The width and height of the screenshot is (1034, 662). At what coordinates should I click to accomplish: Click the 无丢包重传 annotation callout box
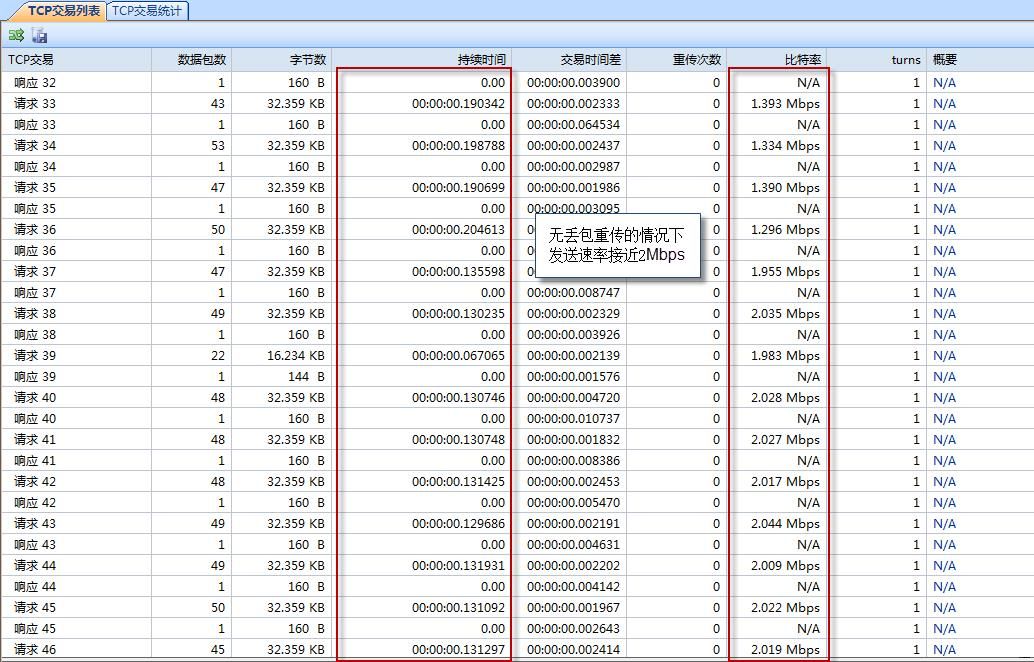pos(617,245)
